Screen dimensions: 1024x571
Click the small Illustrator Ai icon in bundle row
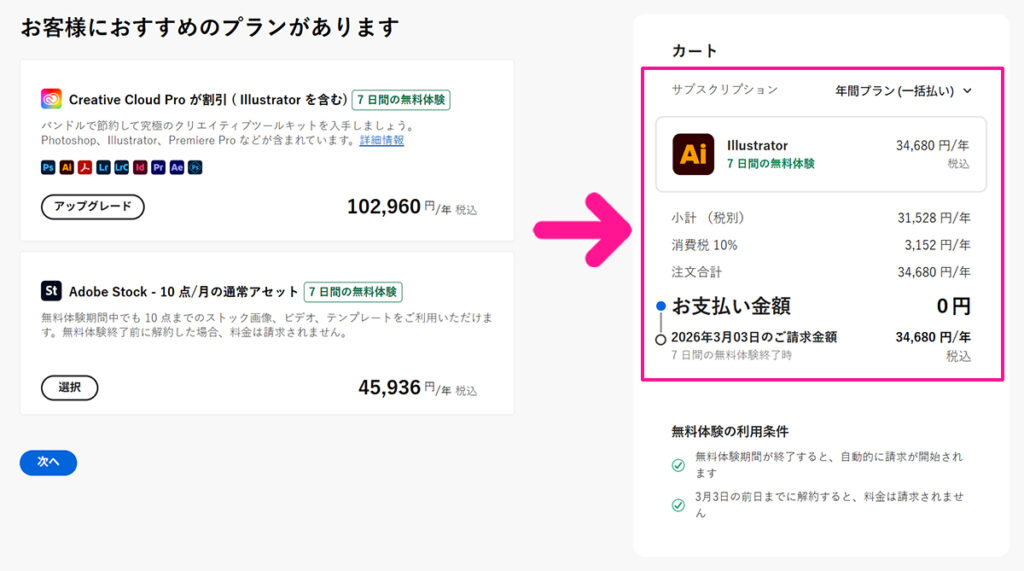click(67, 167)
